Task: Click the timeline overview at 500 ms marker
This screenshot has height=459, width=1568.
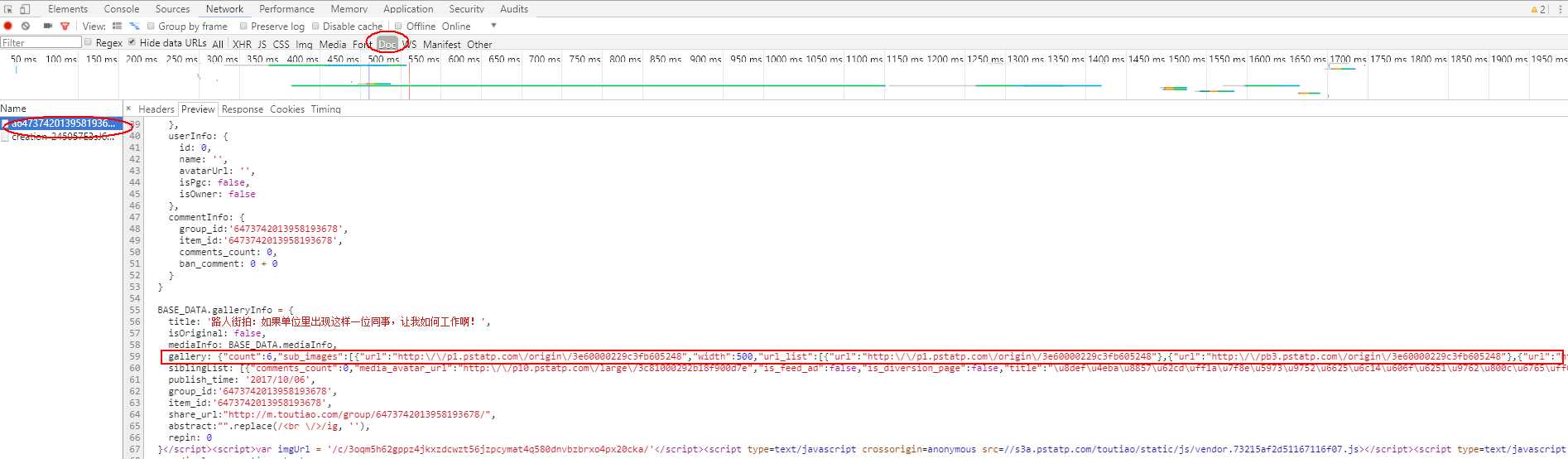Action: [x=383, y=59]
